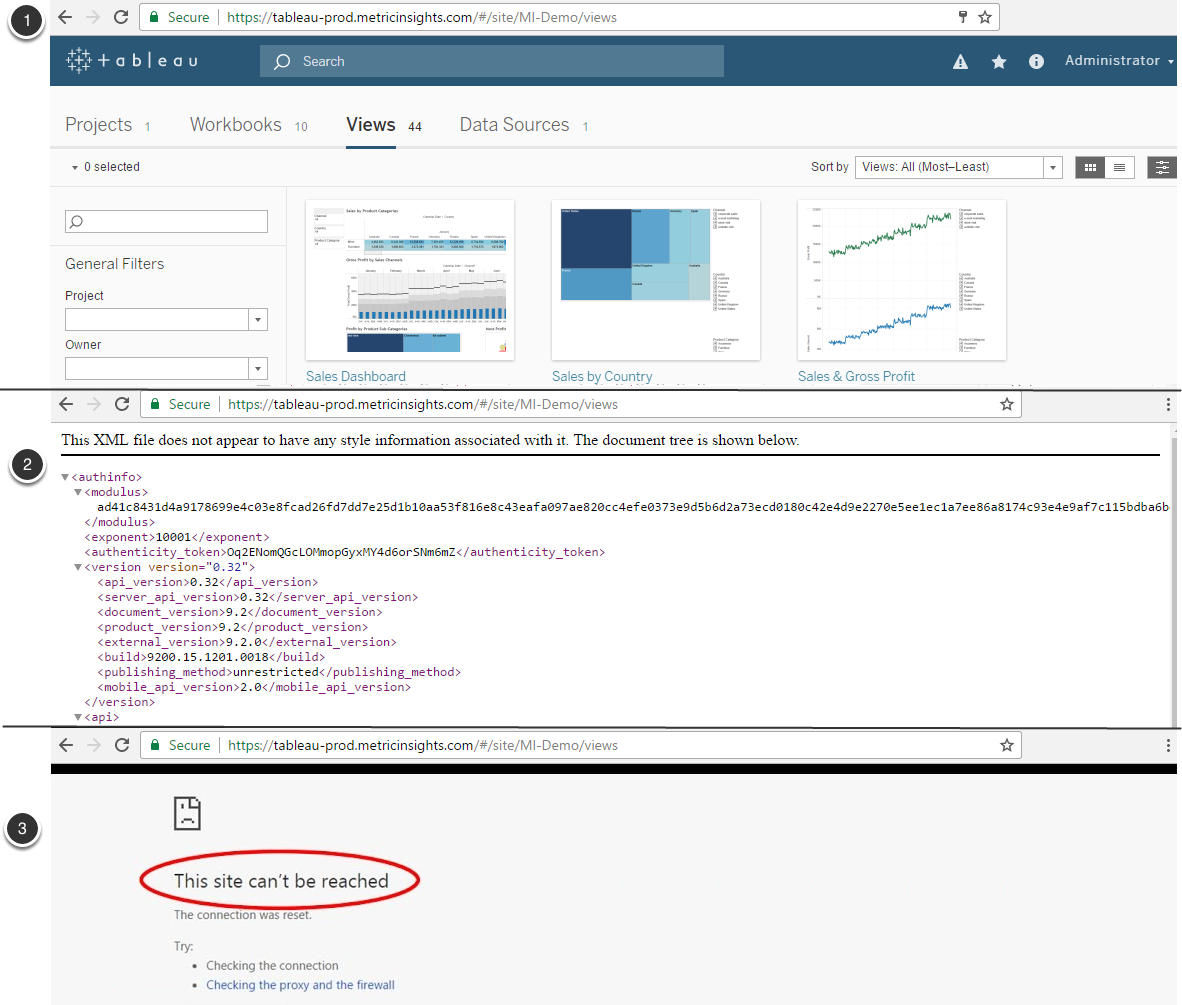This screenshot has width=1182, height=1005.
Task: Click the Sales Dashboard thumbnail
Action: (410, 280)
